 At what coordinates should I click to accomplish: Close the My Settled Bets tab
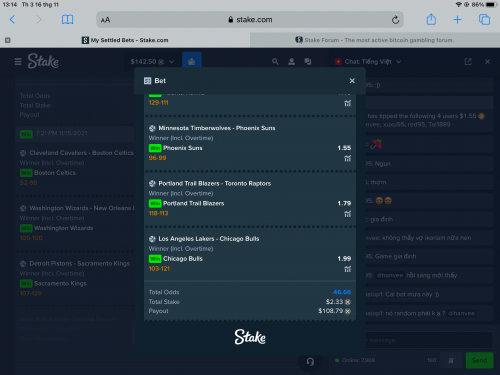8,40
